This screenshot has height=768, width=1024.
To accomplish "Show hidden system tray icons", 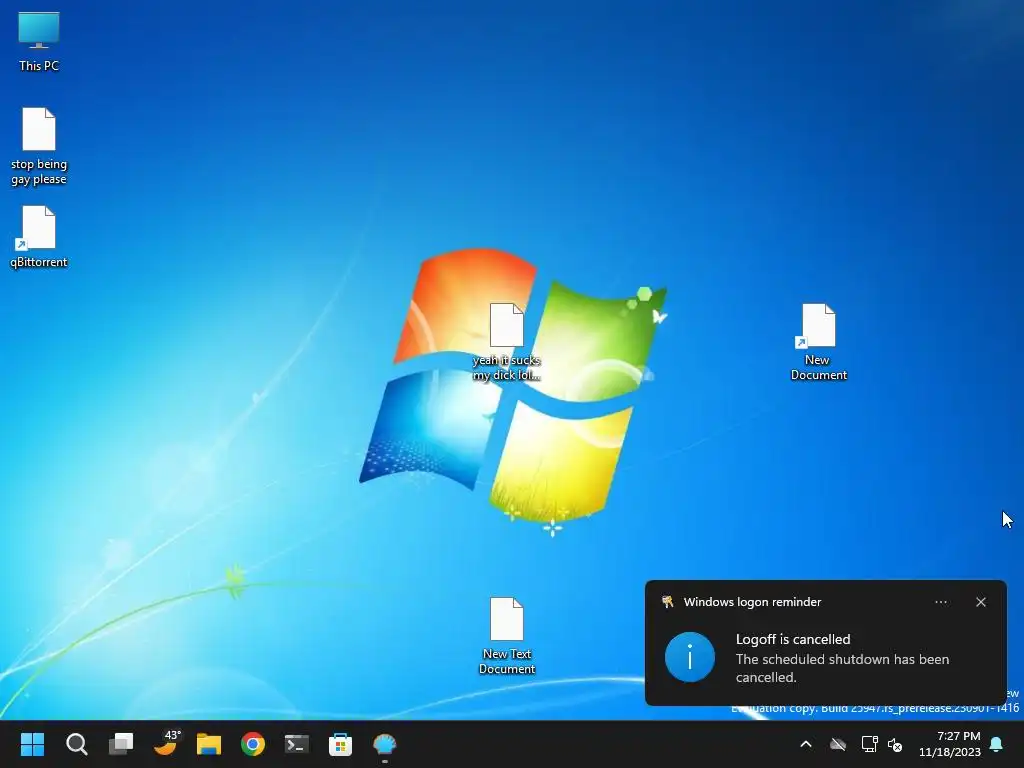I will (x=806, y=744).
